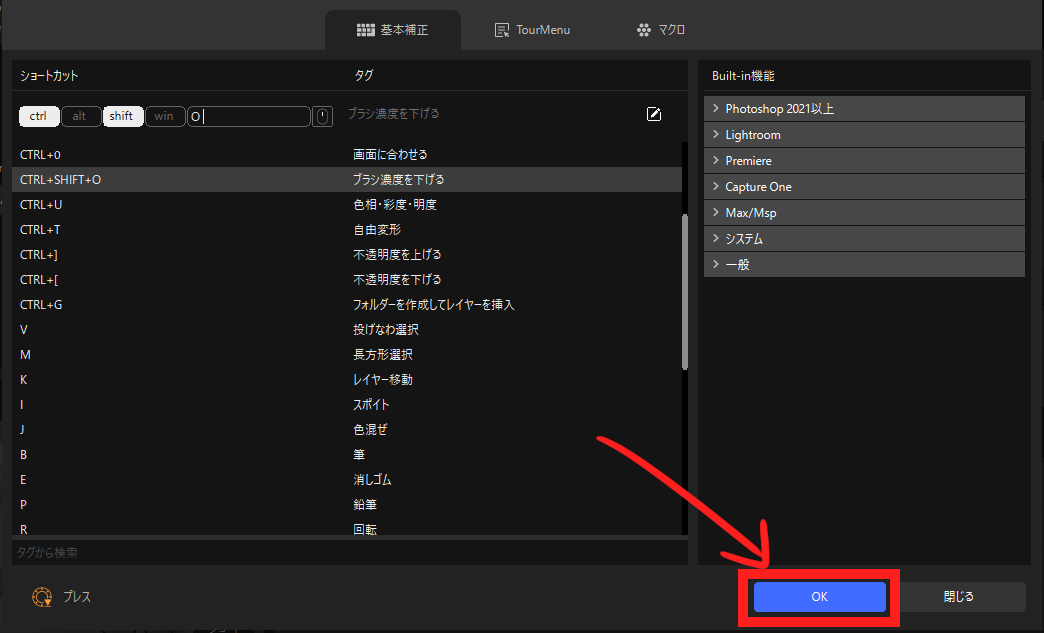The width and height of the screenshot is (1044, 633).
Task: Toggle the ctrl modifier key
Action: click(x=39, y=117)
